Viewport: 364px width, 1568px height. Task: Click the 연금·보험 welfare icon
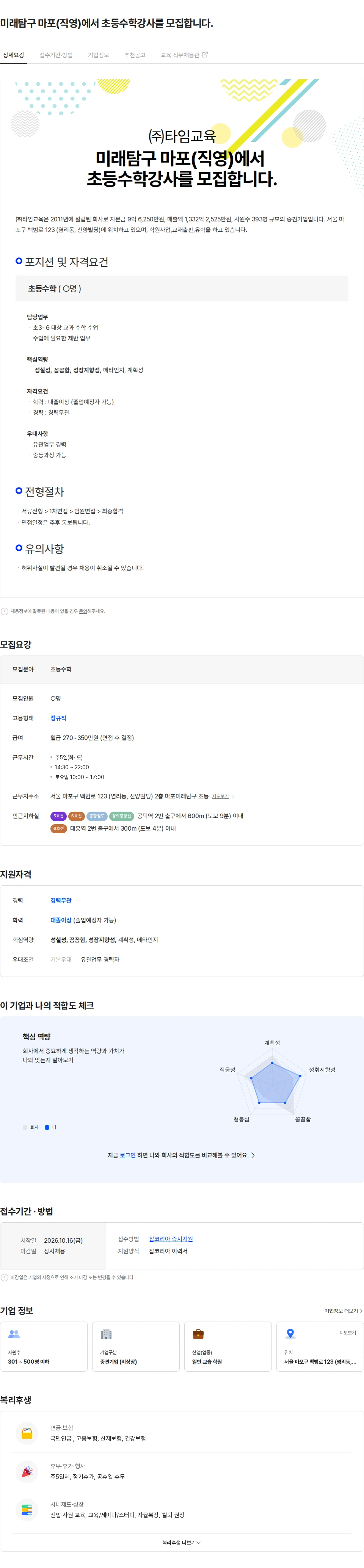(27, 1433)
